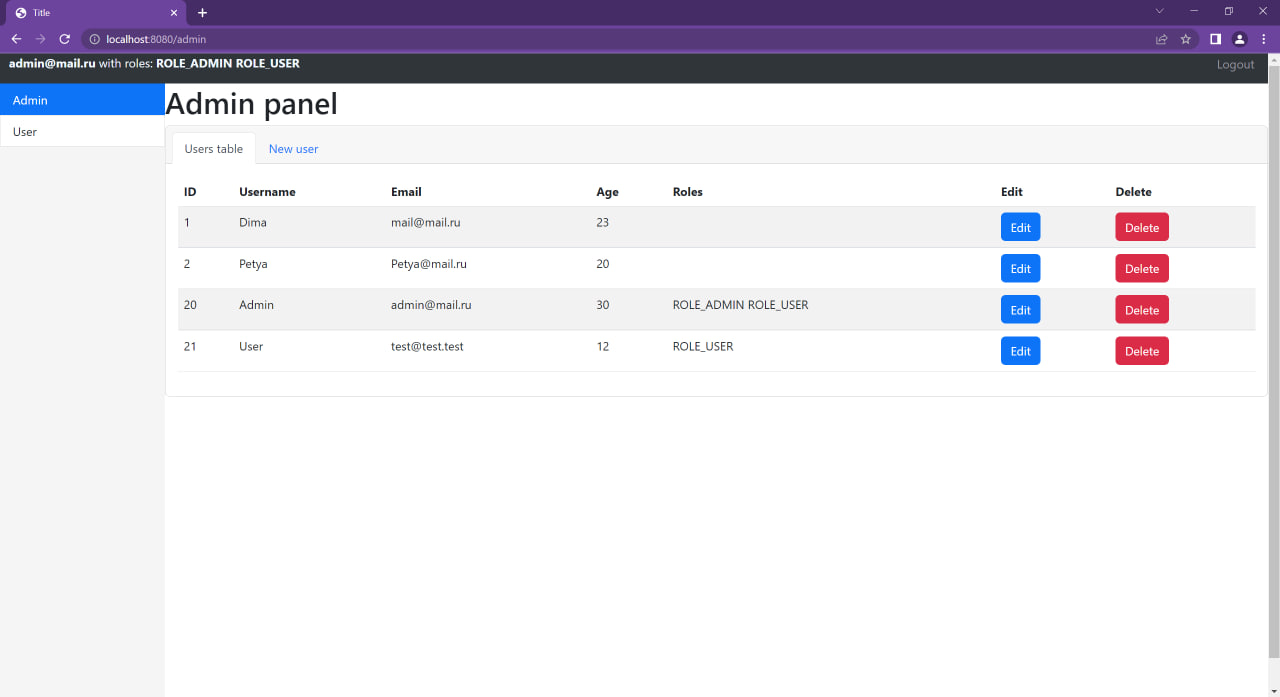This screenshot has width=1280, height=697.
Task: Open the browser side panel icon
Action: coord(1215,39)
